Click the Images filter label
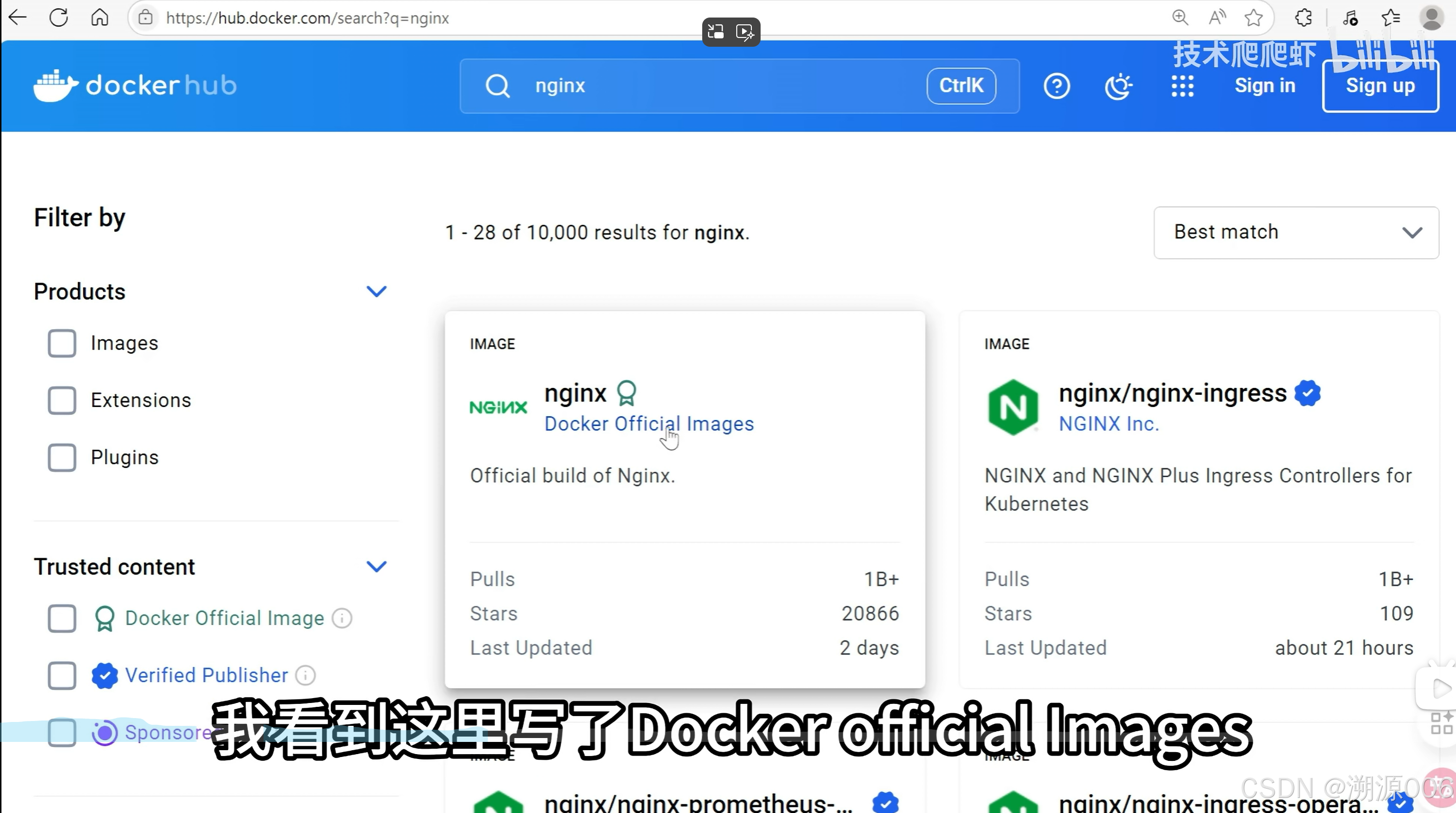Image resolution: width=1456 pixels, height=813 pixels. coord(125,343)
